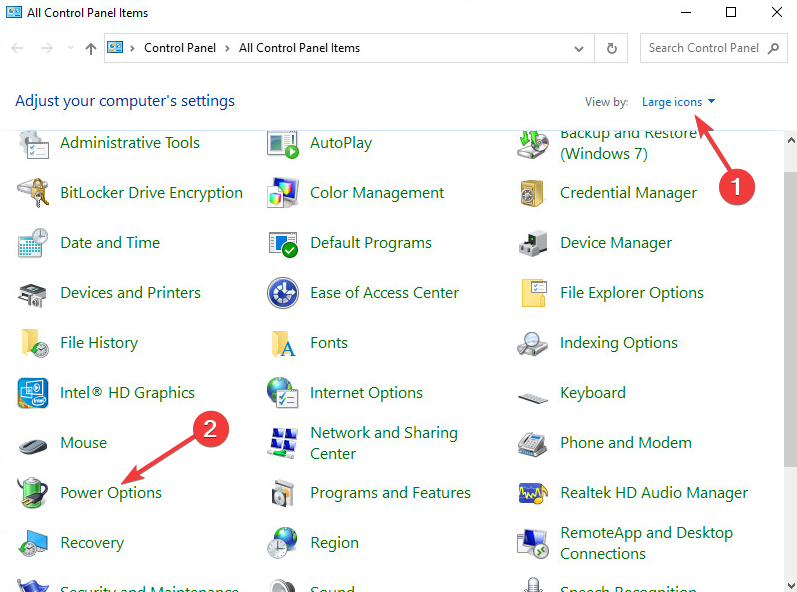Click the vertical scrollbar thumb
The width and height of the screenshot is (797, 592).
click(x=790, y=319)
